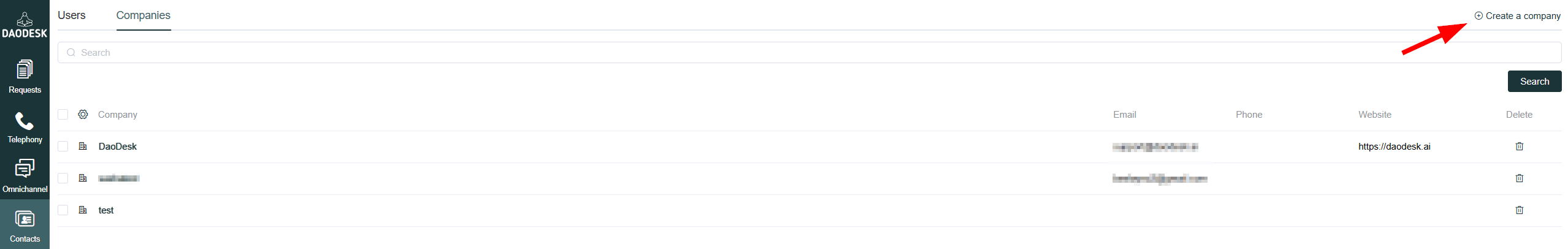Image resolution: width=1568 pixels, height=249 pixels.
Task: Select the Companies tab
Action: (143, 15)
